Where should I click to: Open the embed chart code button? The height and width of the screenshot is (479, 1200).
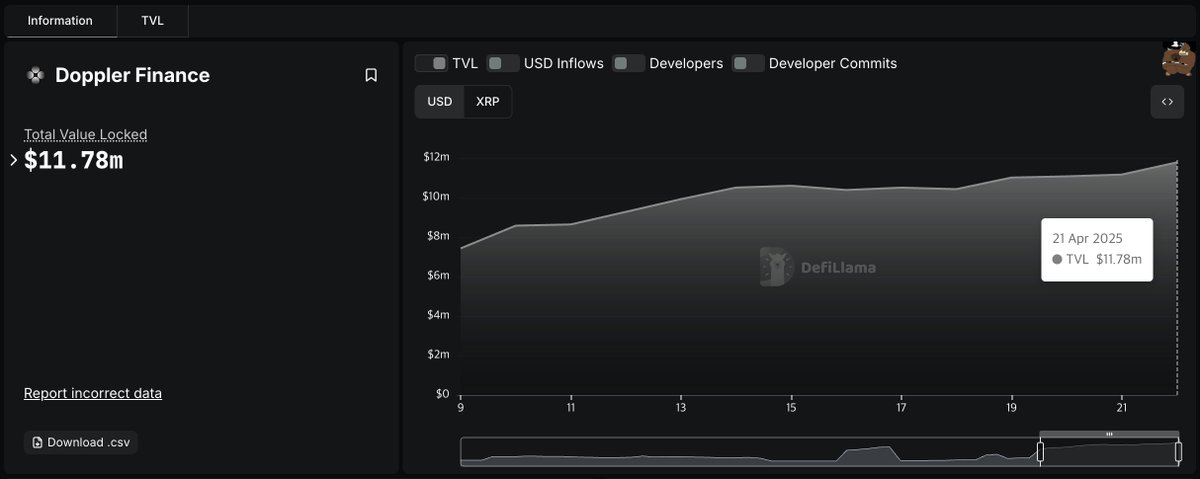click(1167, 102)
